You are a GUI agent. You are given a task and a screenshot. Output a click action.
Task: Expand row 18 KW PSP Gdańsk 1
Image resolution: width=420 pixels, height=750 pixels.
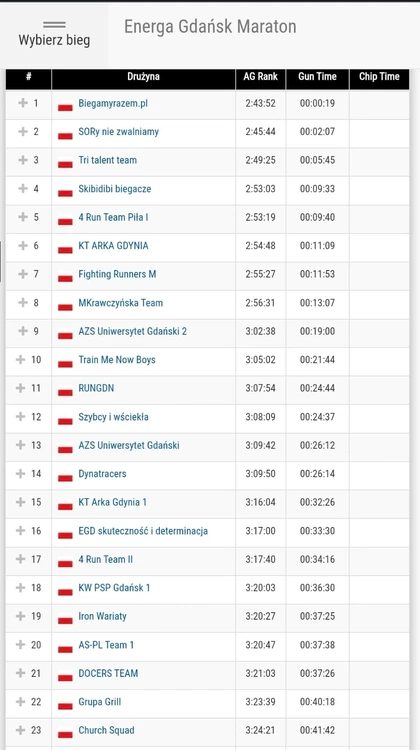(21, 587)
